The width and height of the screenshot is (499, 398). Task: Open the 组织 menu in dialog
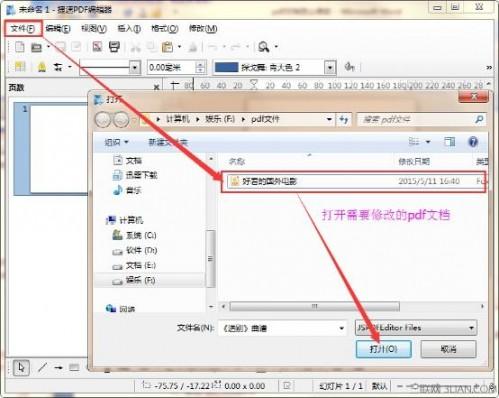(x=116, y=143)
